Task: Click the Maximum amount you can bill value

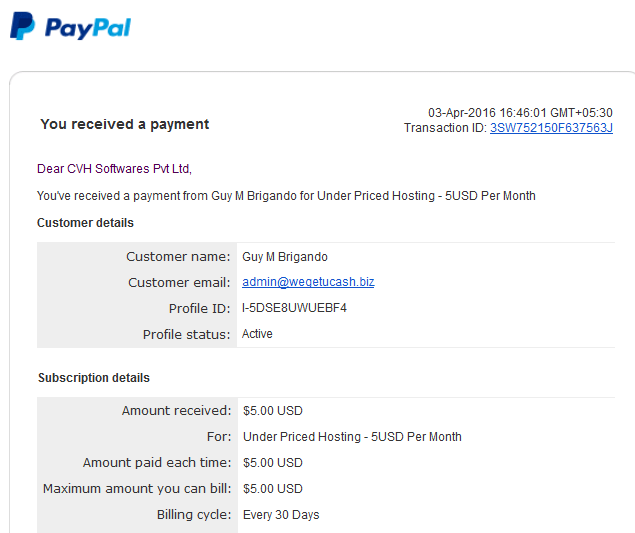Action: tap(273, 488)
